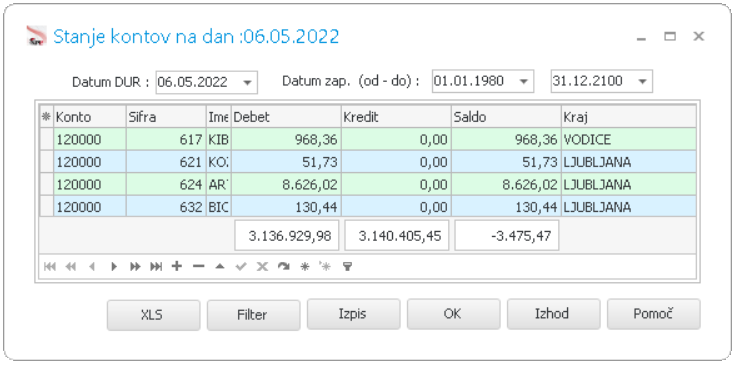
Task: Post changes with checkmark icon
Action: coord(241,267)
